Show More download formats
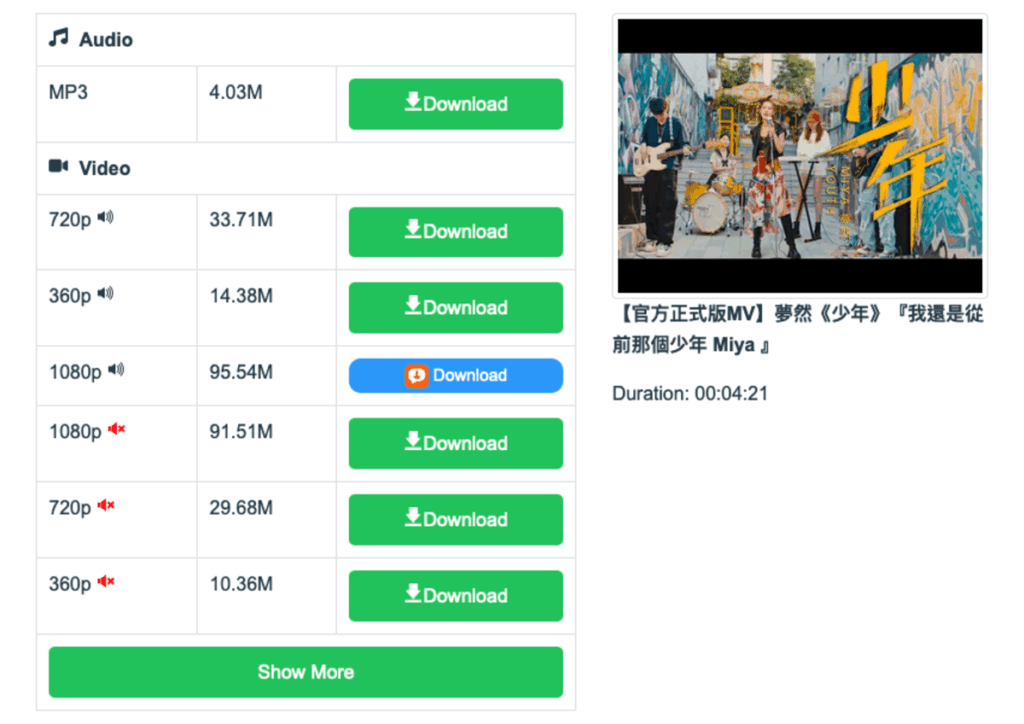 coord(306,672)
